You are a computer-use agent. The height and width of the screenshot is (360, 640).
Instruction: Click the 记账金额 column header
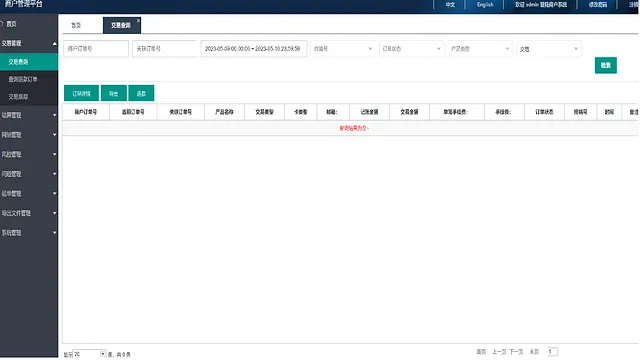click(369, 112)
